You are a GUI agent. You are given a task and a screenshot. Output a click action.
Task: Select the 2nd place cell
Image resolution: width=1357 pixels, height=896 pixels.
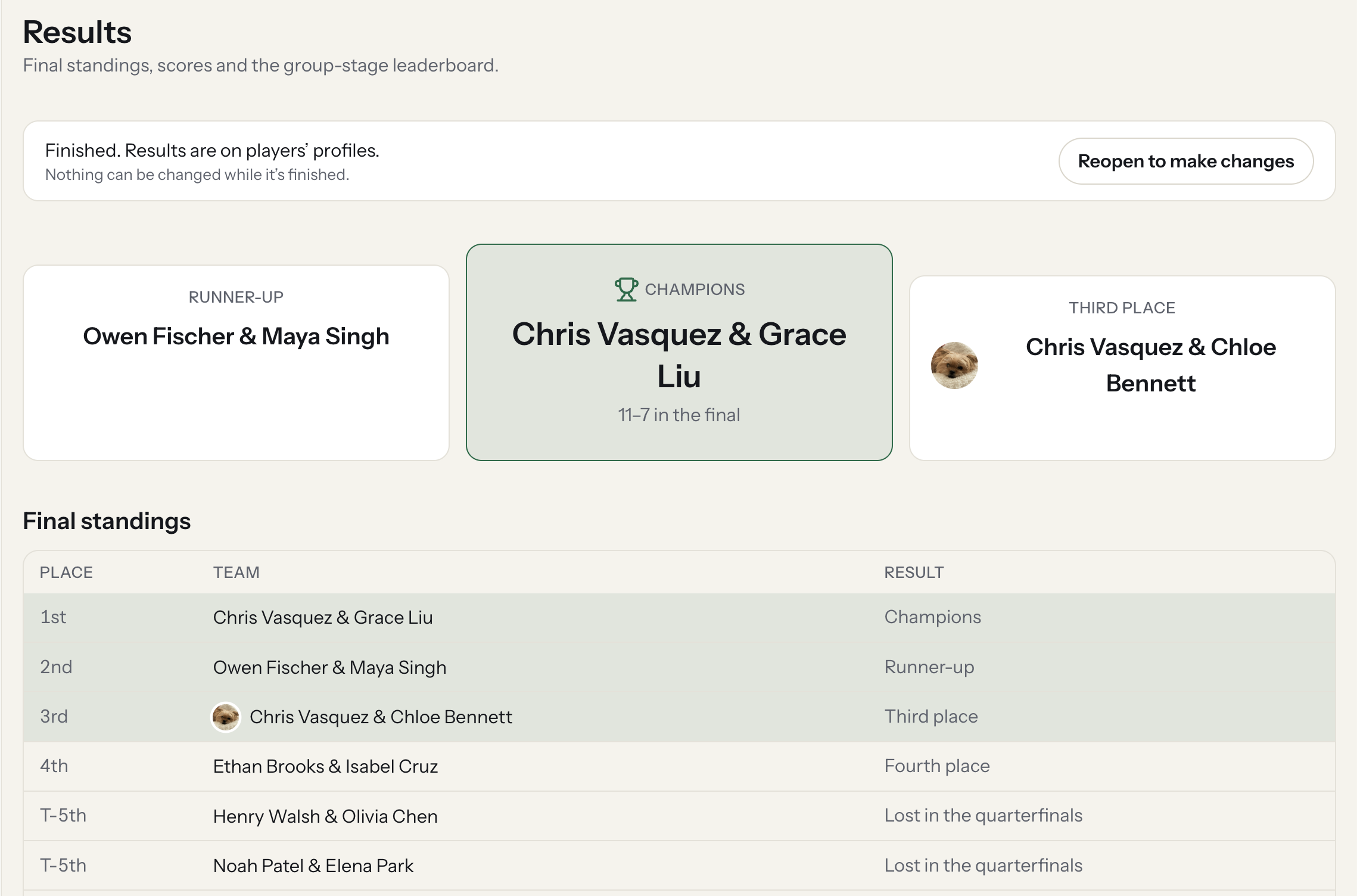click(x=56, y=667)
